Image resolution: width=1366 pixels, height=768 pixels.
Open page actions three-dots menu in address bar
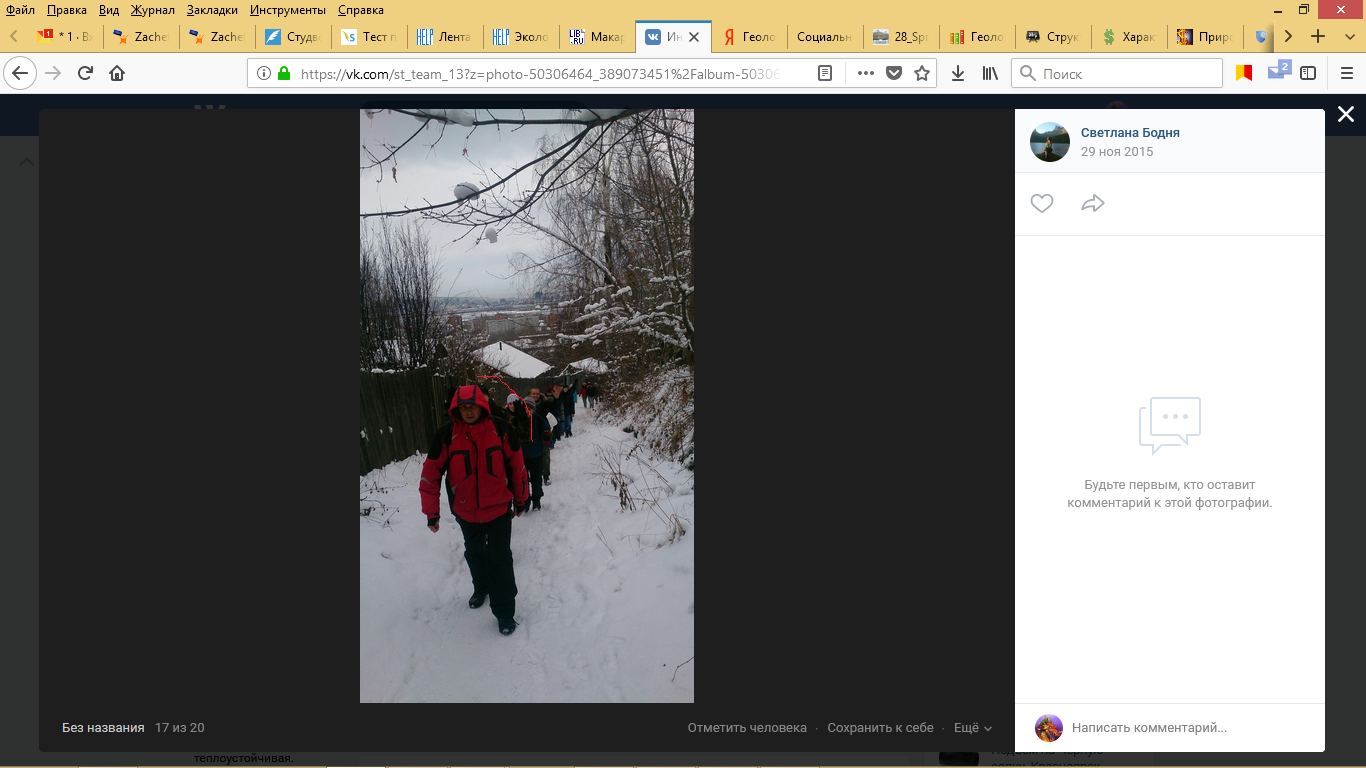pyautogui.click(x=866, y=73)
